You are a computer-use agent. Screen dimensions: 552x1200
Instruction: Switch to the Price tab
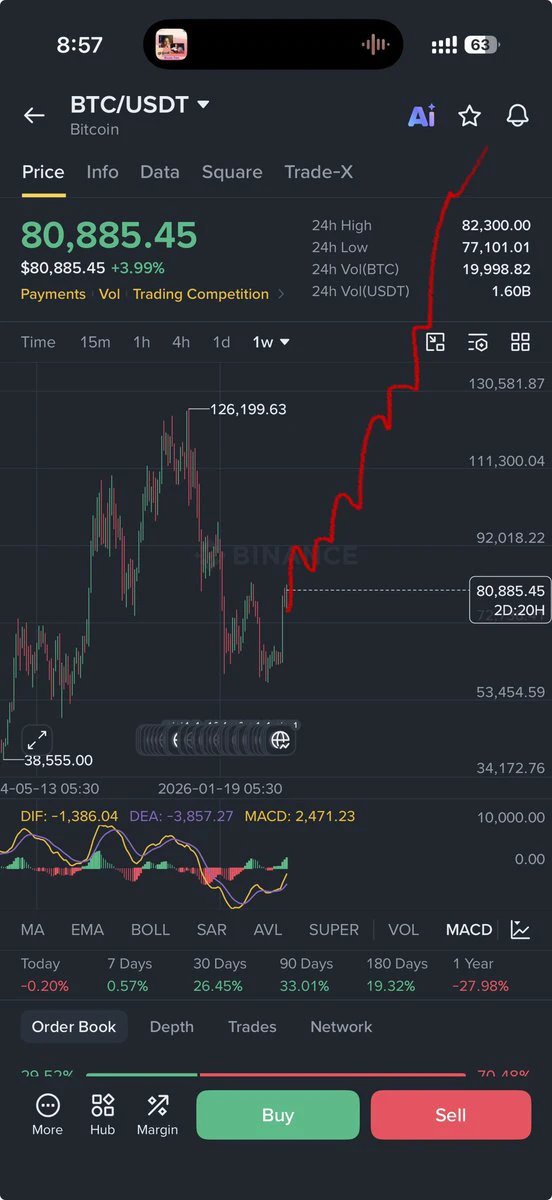(43, 172)
